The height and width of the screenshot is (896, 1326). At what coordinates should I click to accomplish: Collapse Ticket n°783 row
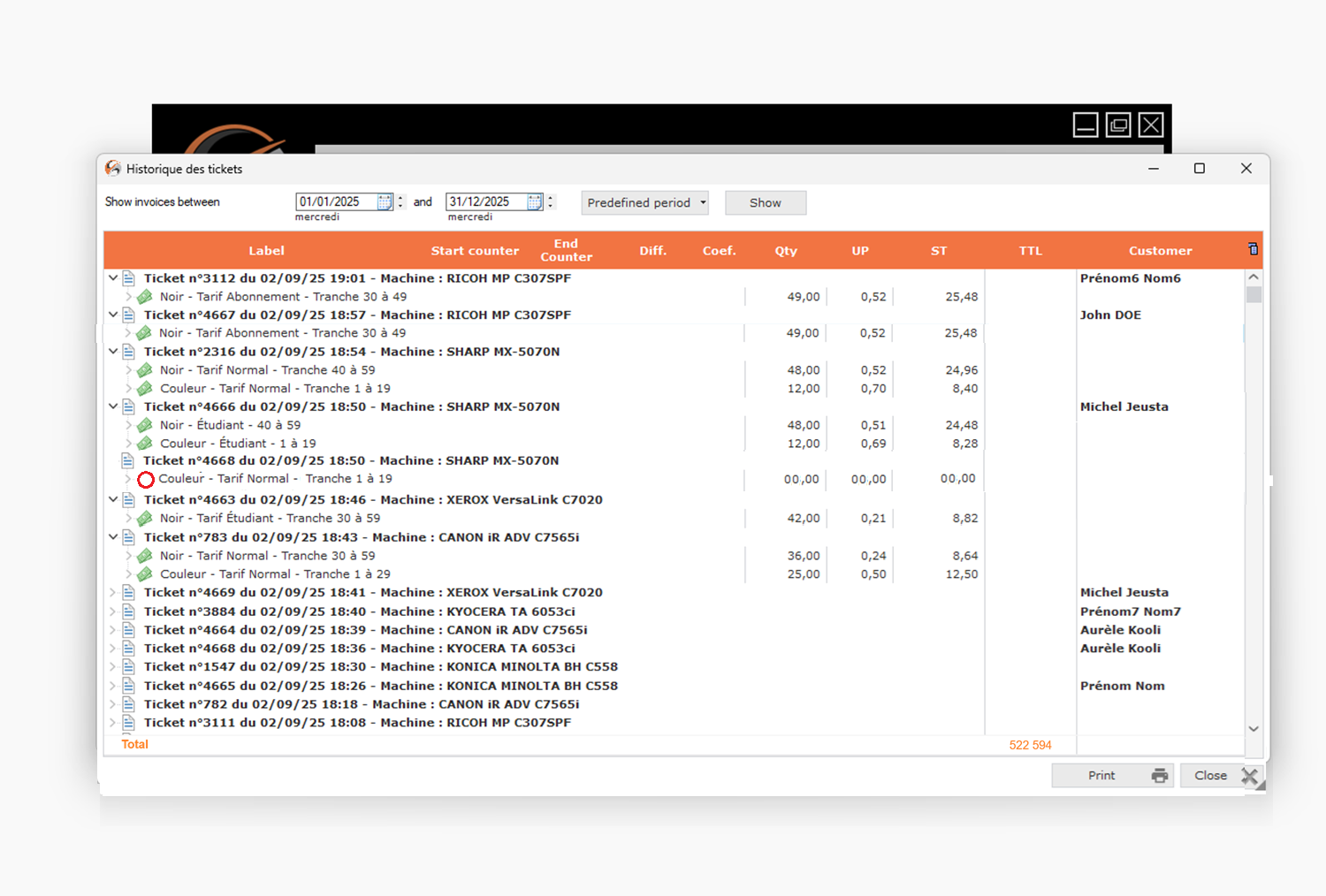click(x=113, y=537)
